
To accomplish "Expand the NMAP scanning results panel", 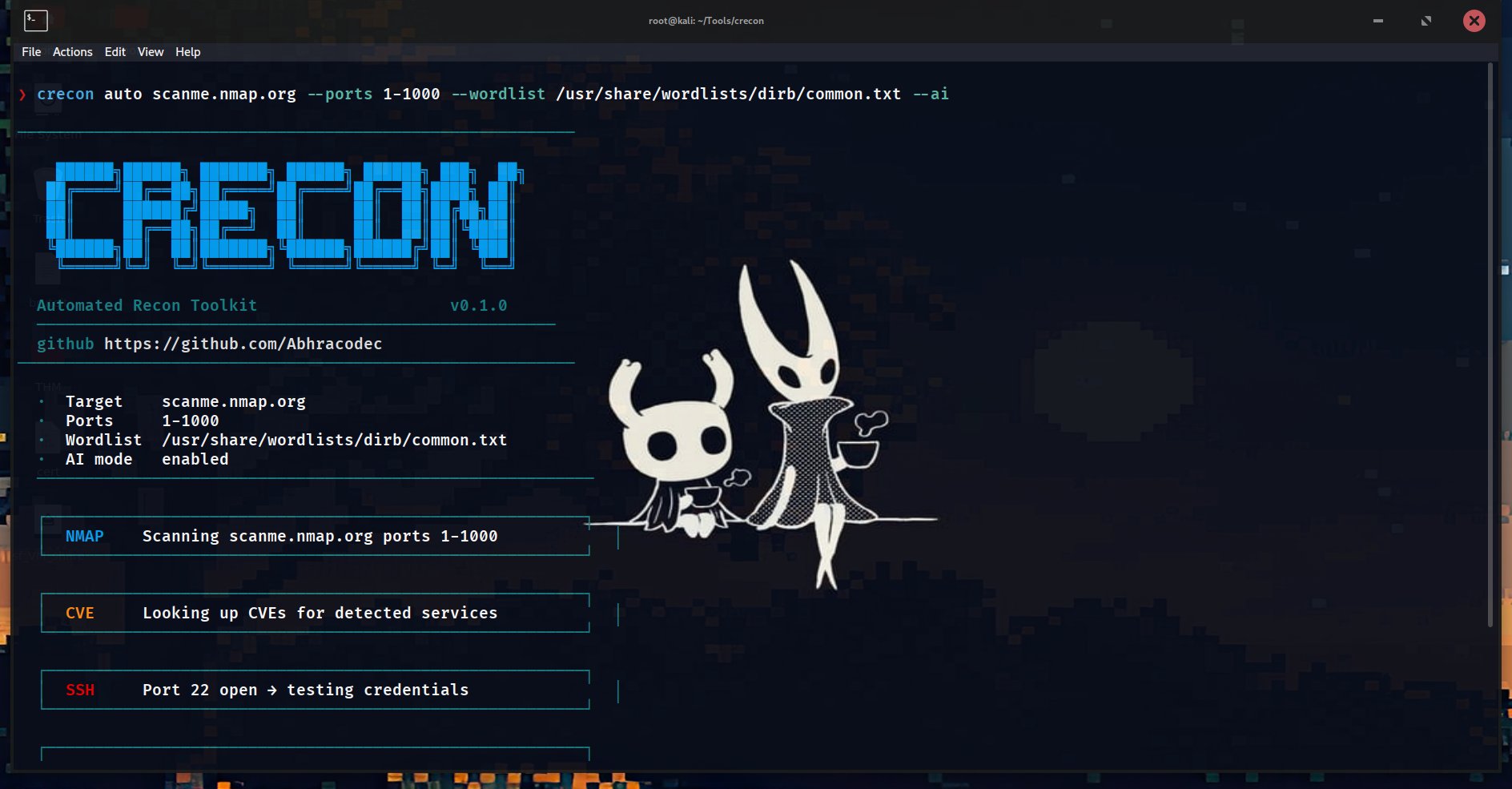I will tap(315, 536).
